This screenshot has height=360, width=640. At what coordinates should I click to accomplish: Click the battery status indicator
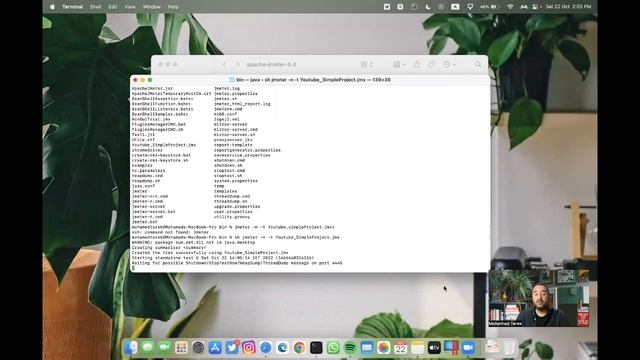click(490, 7)
